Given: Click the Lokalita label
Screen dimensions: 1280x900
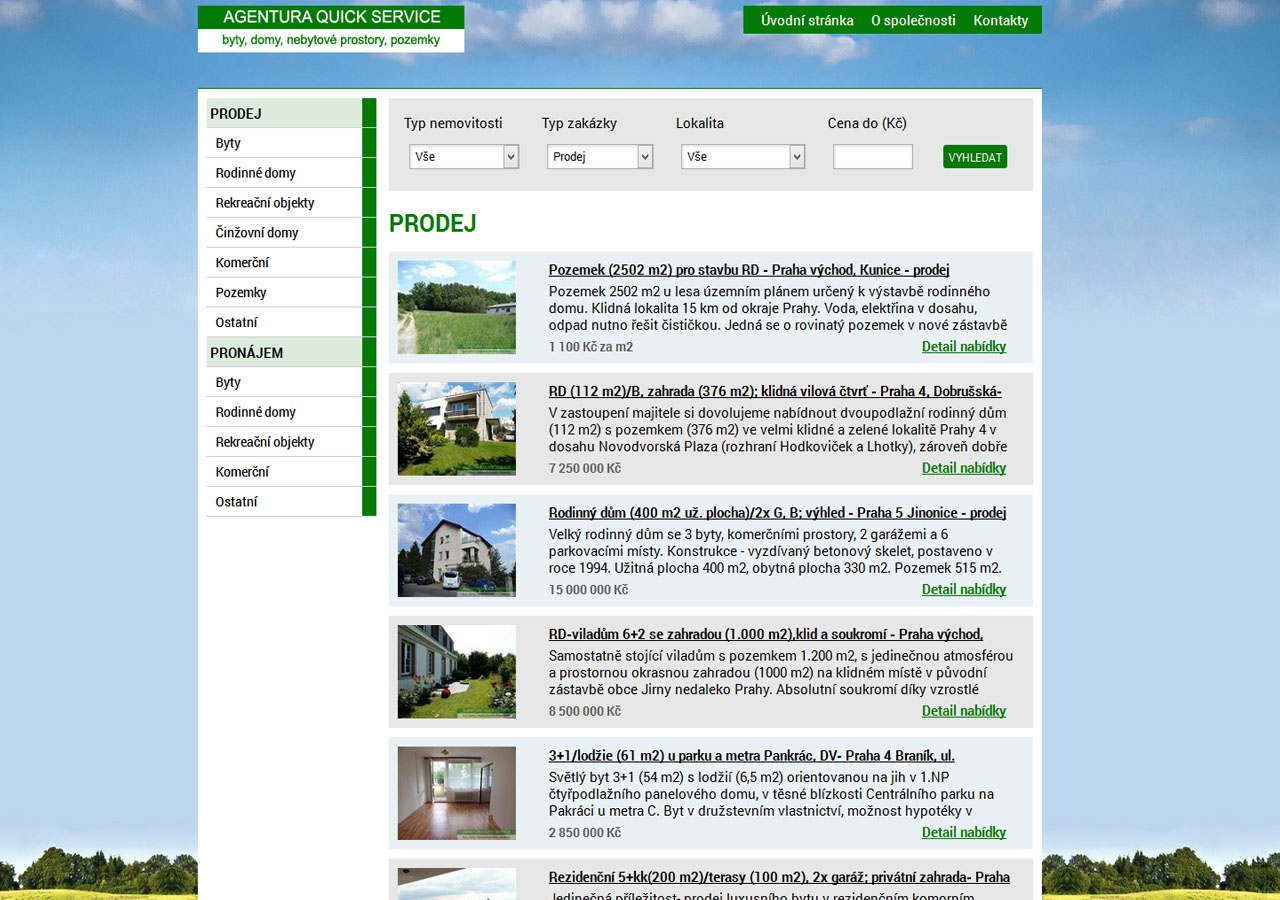Looking at the screenshot, I should [x=700, y=123].
